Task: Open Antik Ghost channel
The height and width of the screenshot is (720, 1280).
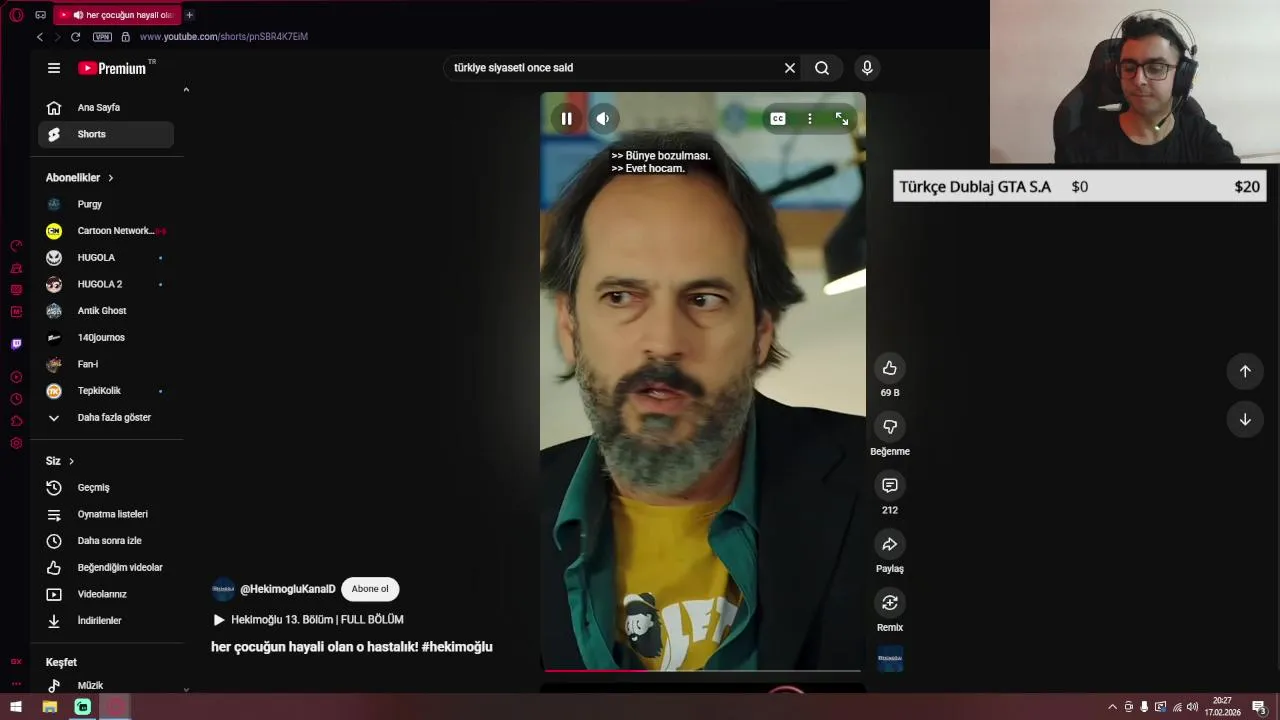Action: (x=106, y=311)
